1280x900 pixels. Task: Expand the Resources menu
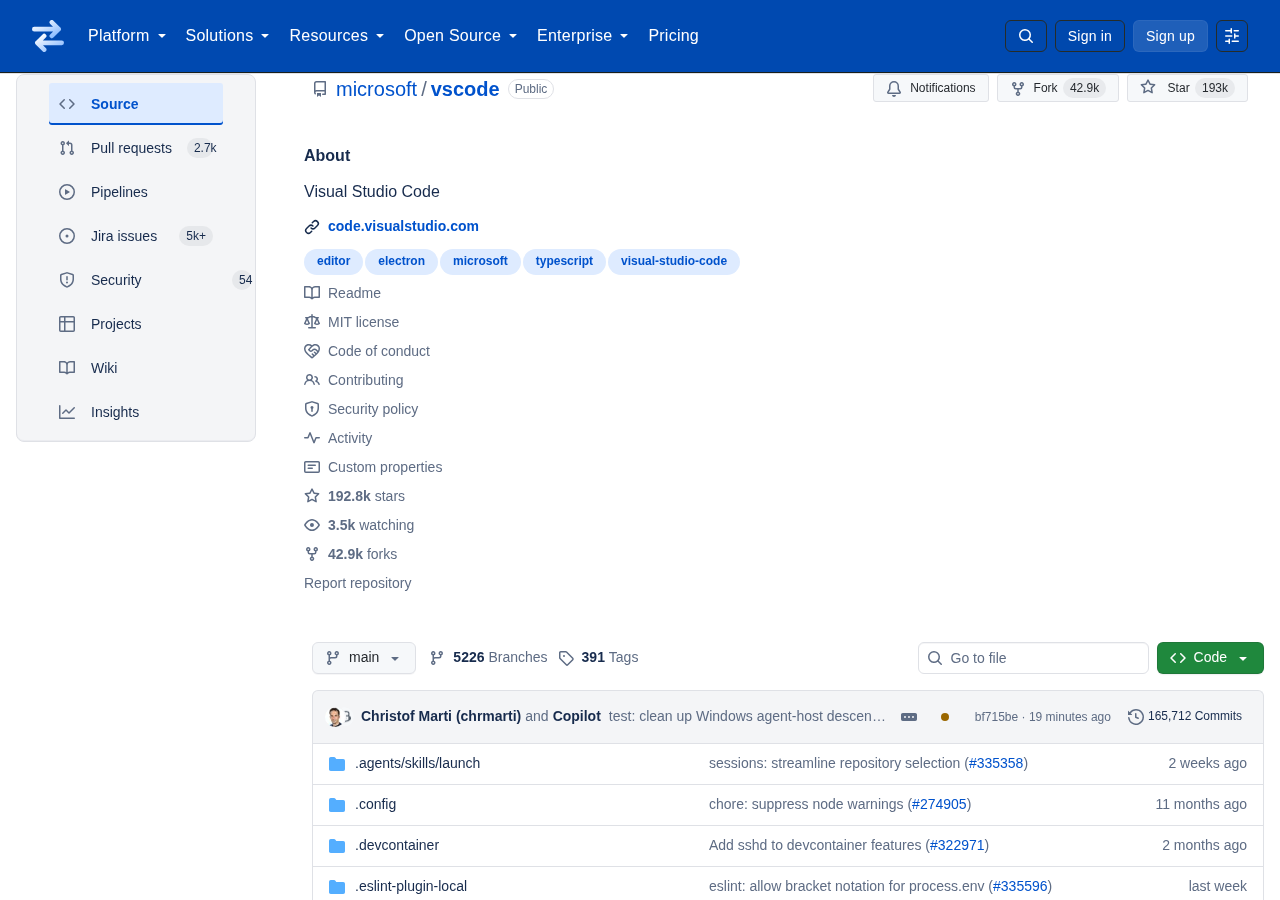pyautogui.click(x=337, y=36)
